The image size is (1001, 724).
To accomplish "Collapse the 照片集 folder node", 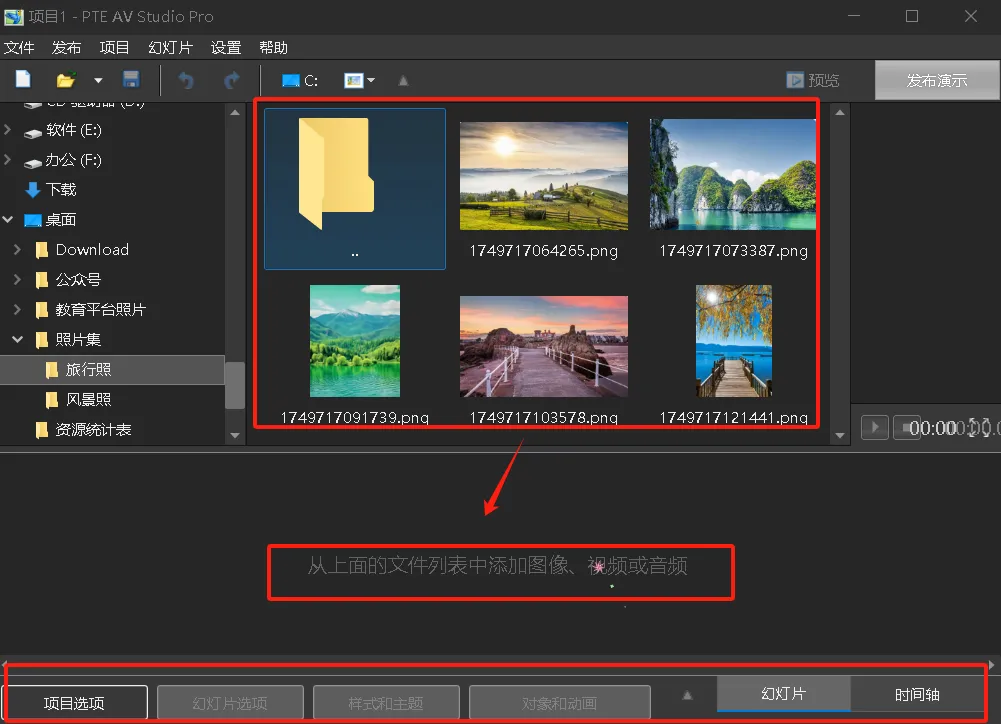I will [17, 340].
